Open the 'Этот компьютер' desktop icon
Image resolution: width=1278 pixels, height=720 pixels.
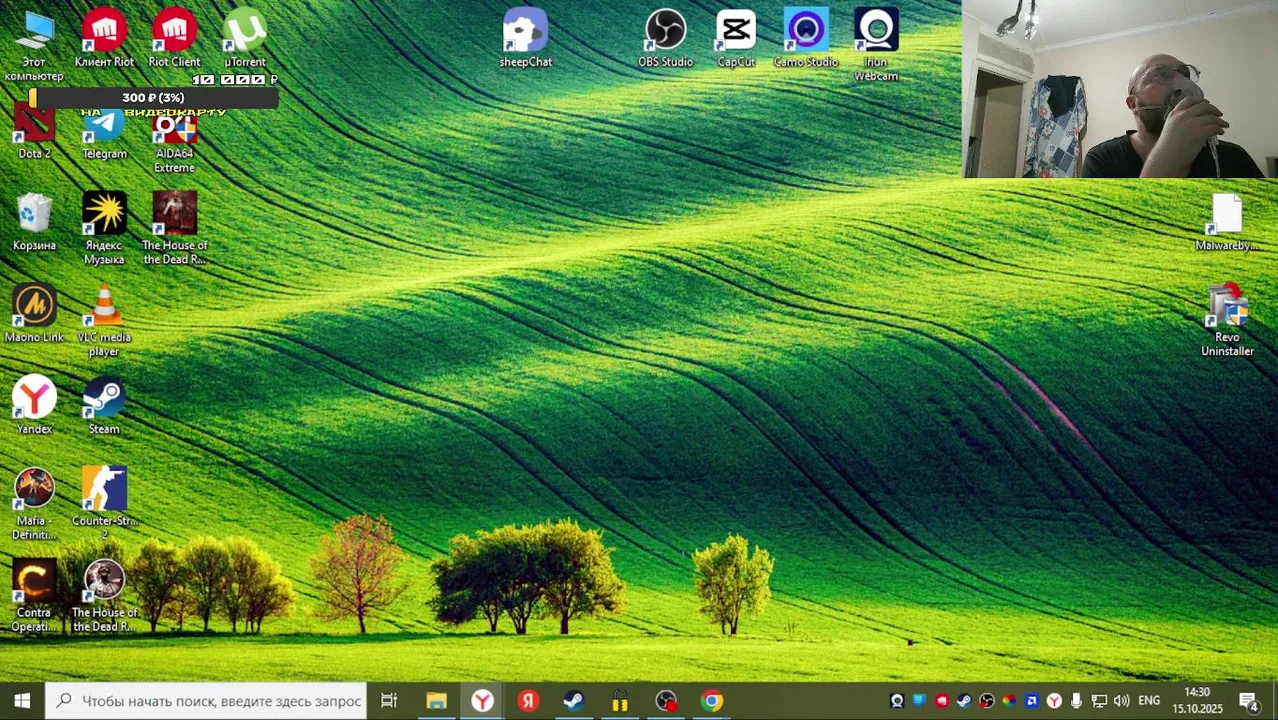click(x=34, y=46)
